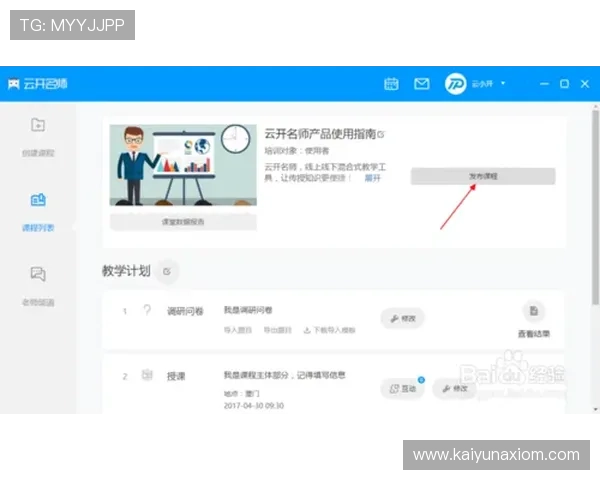This screenshot has width=600, height=480.
Task: Click 导出题目 link
Action: 277,330
